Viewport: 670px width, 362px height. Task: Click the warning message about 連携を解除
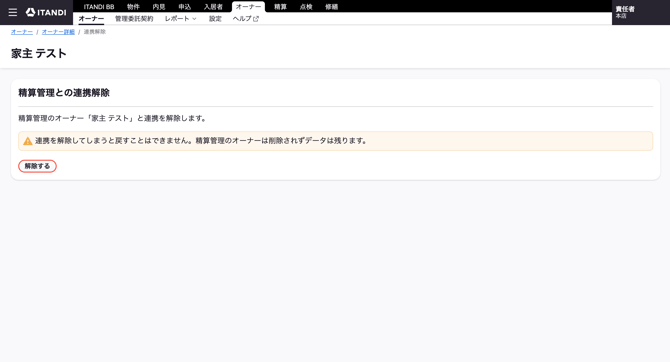click(x=335, y=141)
